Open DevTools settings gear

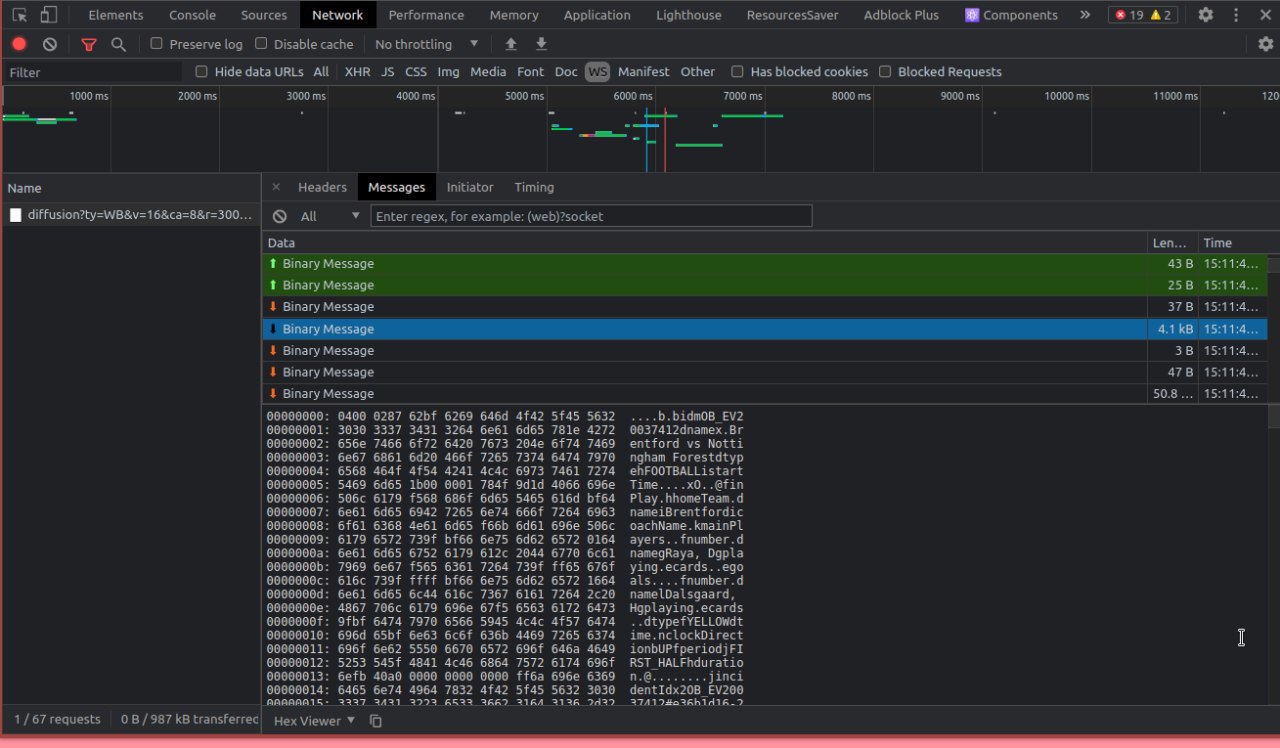pyautogui.click(x=1206, y=15)
